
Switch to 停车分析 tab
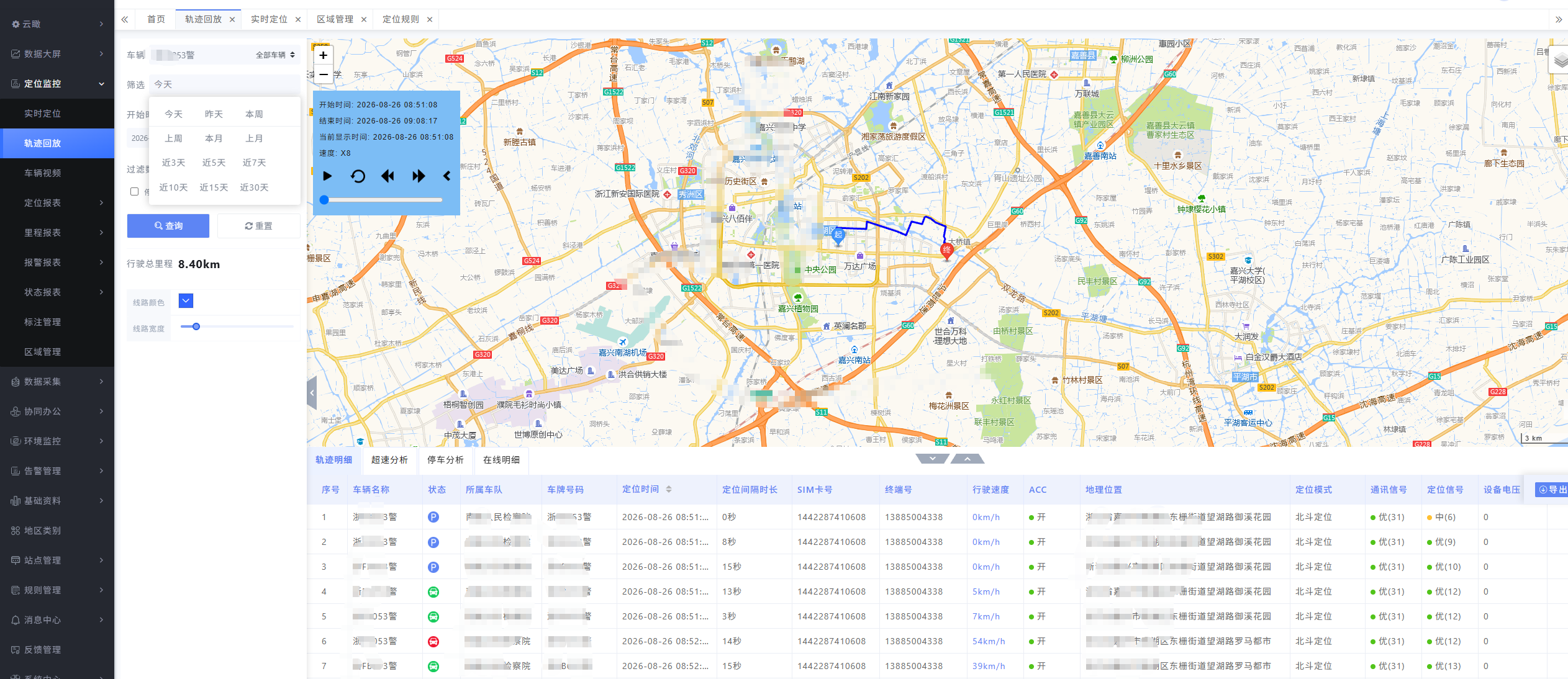445,460
